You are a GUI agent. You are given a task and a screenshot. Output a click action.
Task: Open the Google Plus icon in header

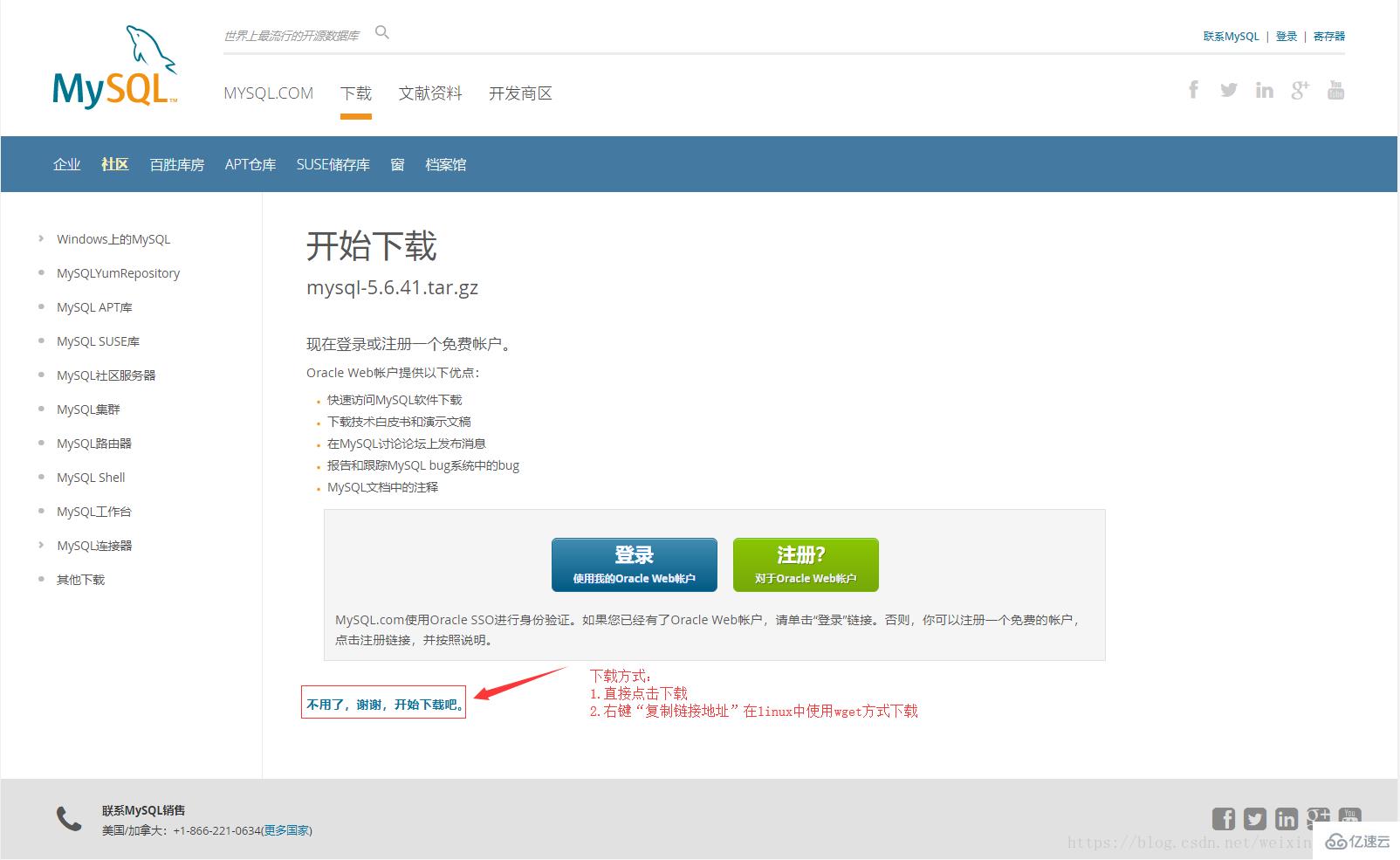[1300, 89]
